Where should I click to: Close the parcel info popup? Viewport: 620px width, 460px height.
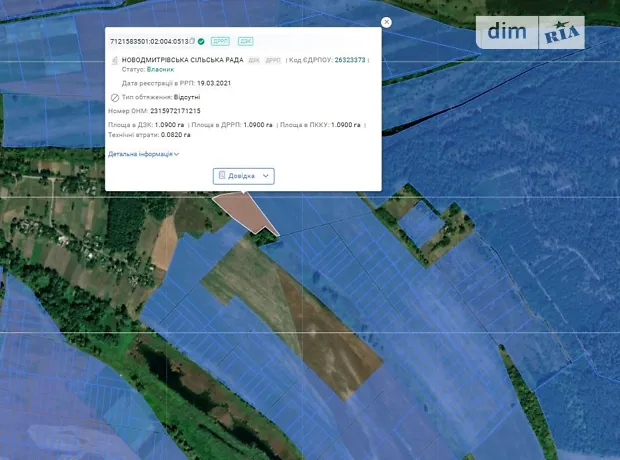[x=386, y=22]
